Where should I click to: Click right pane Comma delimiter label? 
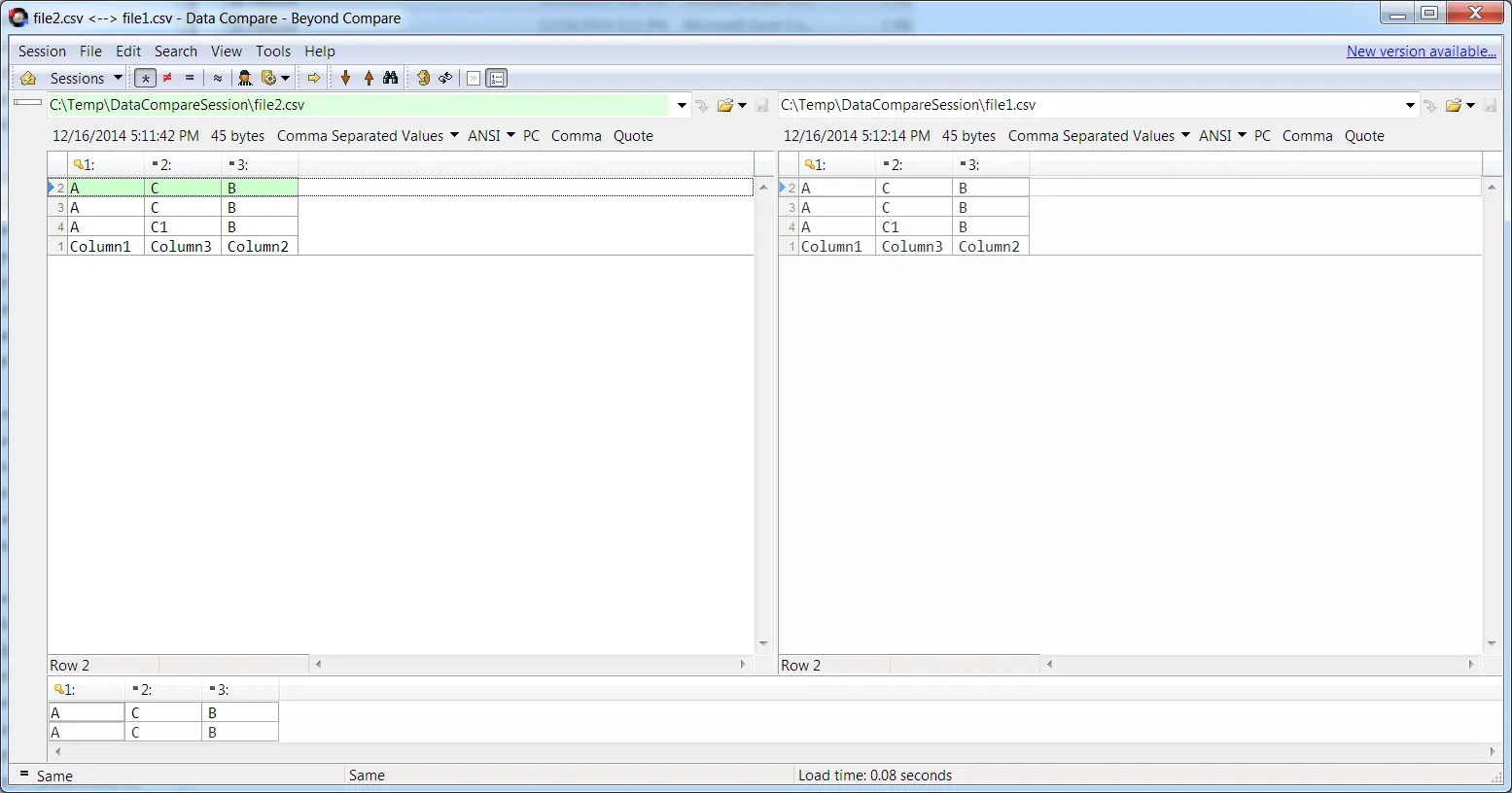pos(1308,136)
